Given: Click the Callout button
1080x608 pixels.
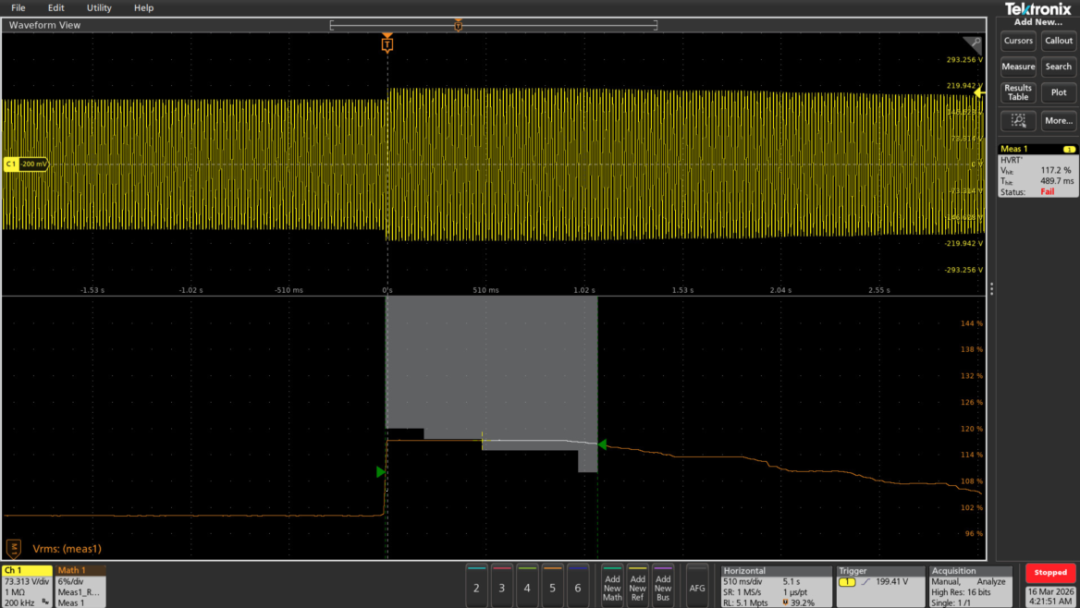Looking at the screenshot, I should (x=1059, y=41).
